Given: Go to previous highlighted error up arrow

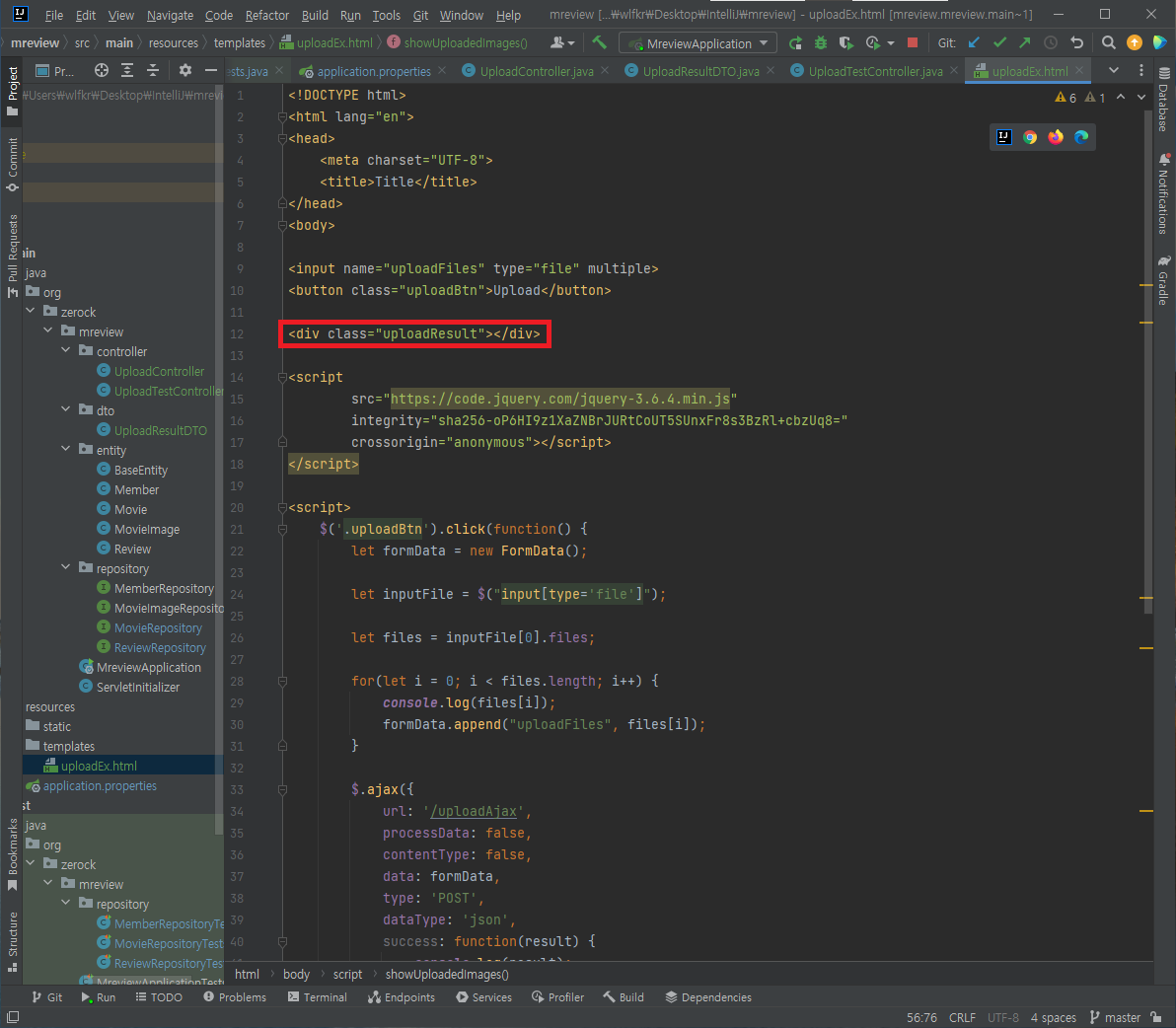Looking at the screenshot, I should click(x=1121, y=98).
